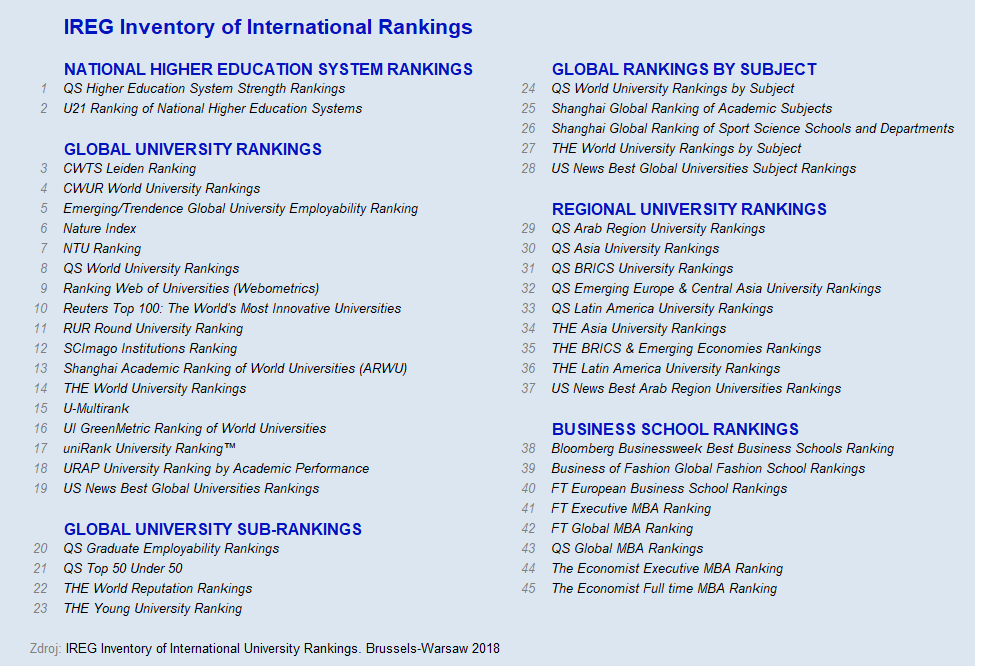998x666 pixels.
Task: Click SCImago Institutions Ranking
Action: pos(150,348)
